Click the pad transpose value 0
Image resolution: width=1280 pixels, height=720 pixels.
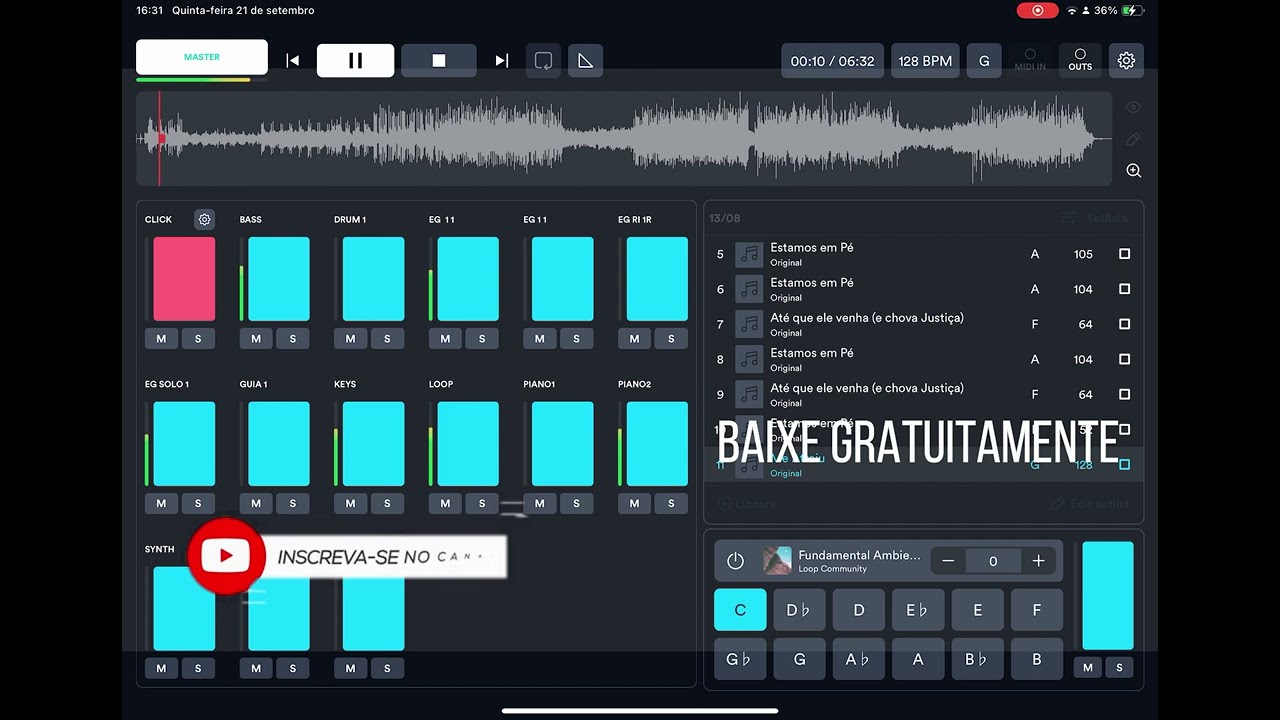tap(993, 561)
